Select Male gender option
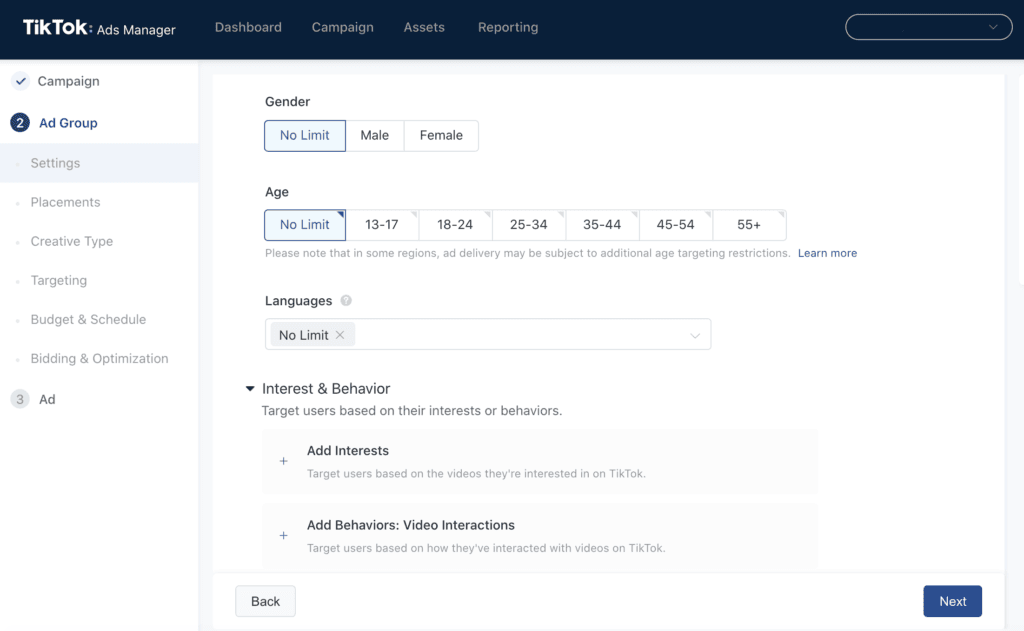 pos(375,135)
